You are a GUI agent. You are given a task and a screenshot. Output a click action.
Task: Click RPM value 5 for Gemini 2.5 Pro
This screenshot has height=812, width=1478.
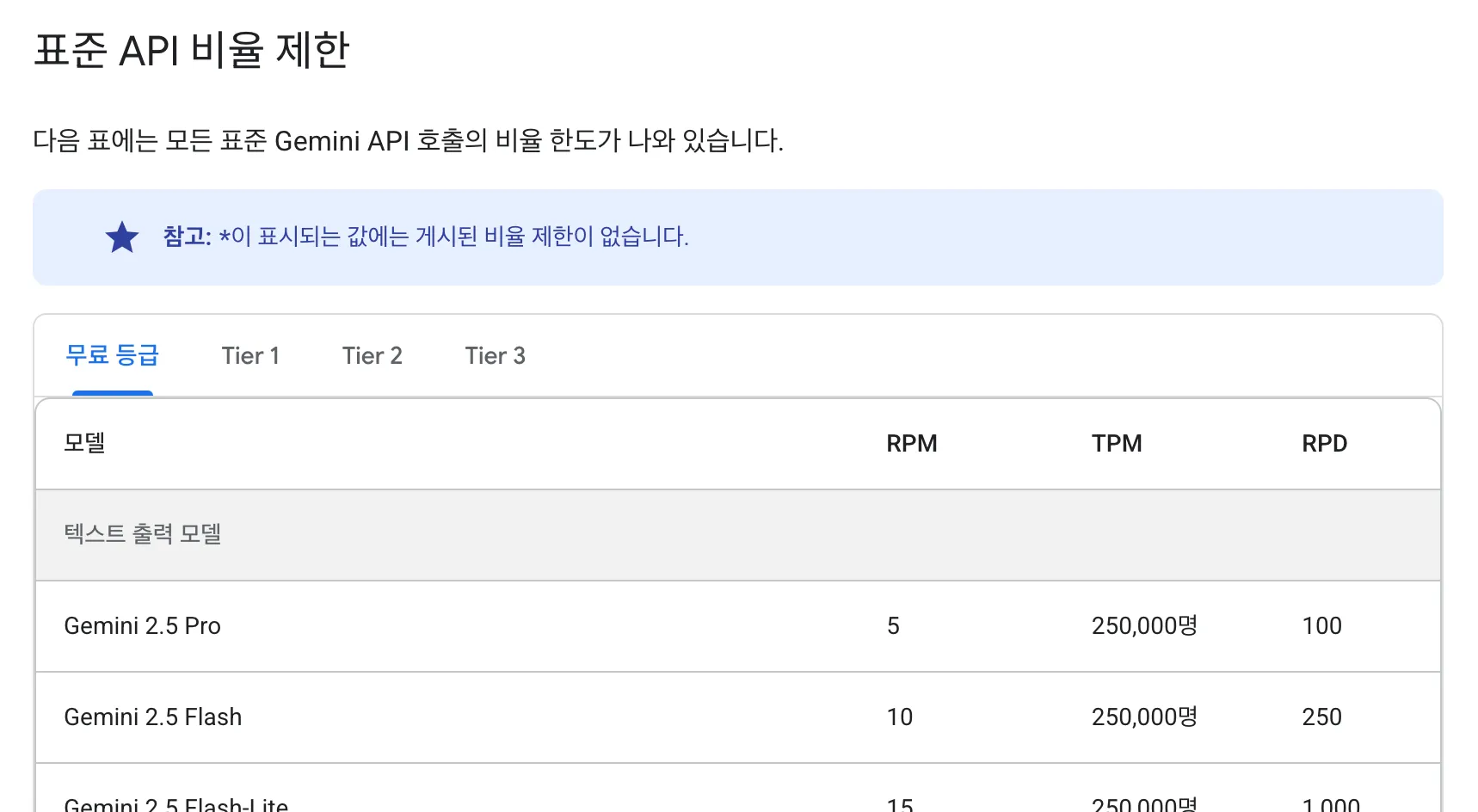coord(893,625)
